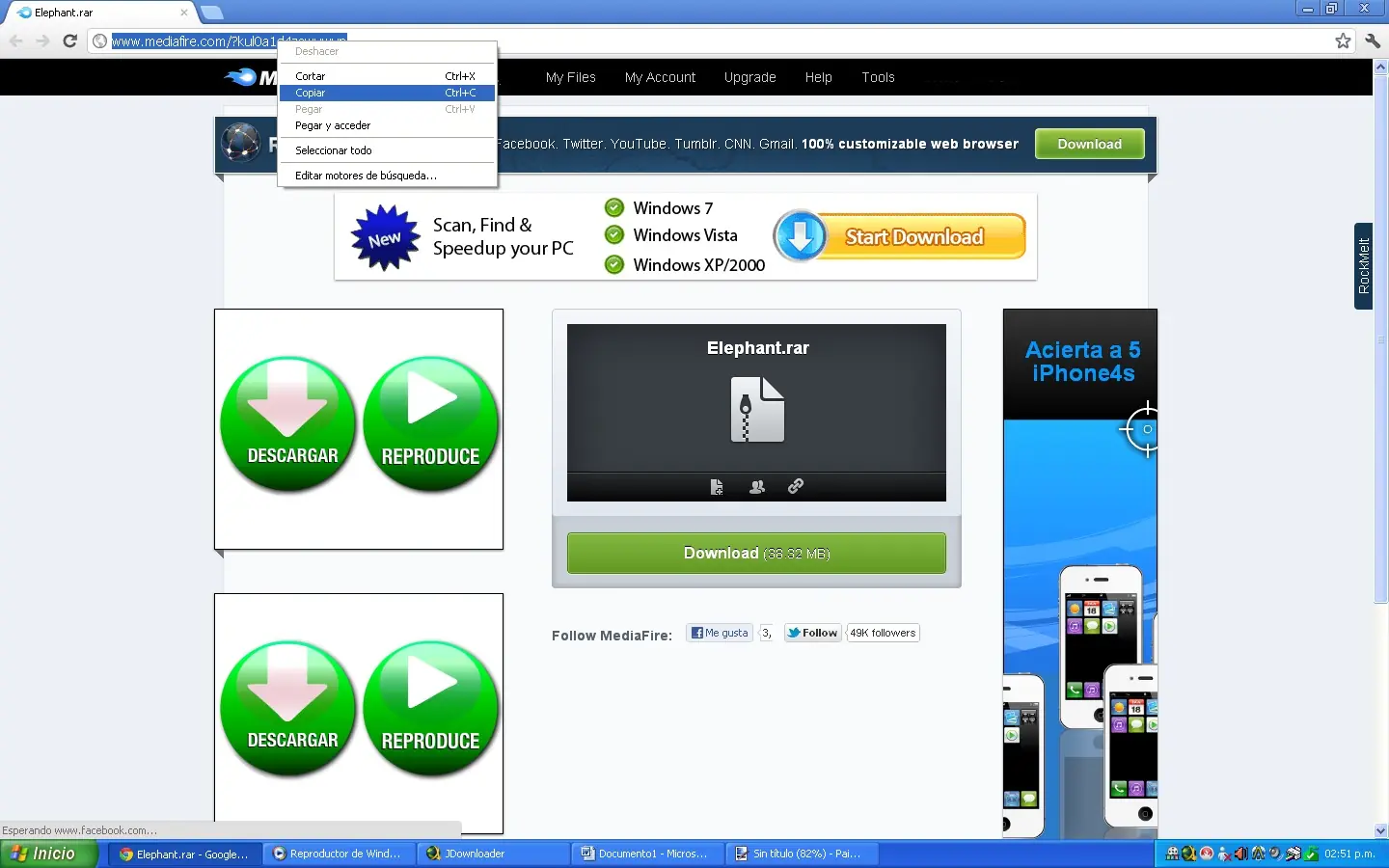Click the system clock 02:51 p.m.
Screen dimensions: 1389x868
click(1349, 854)
